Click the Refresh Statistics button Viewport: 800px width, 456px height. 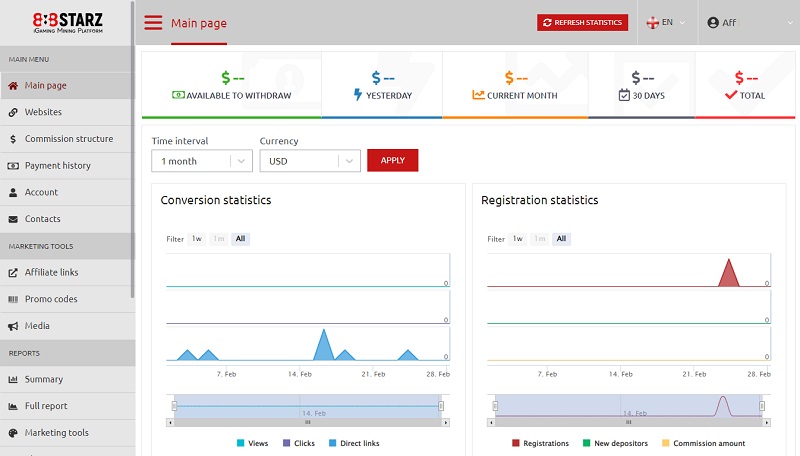coord(582,22)
